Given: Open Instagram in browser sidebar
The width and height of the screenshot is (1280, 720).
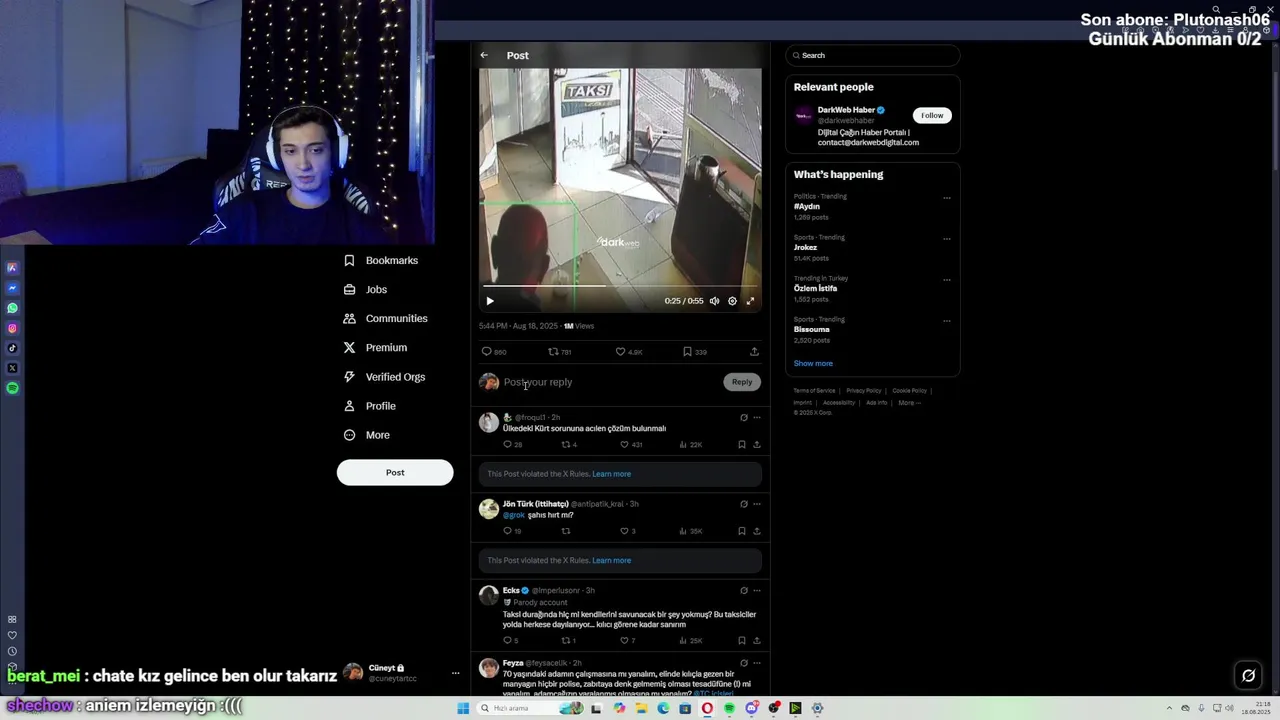Looking at the screenshot, I should (12, 328).
